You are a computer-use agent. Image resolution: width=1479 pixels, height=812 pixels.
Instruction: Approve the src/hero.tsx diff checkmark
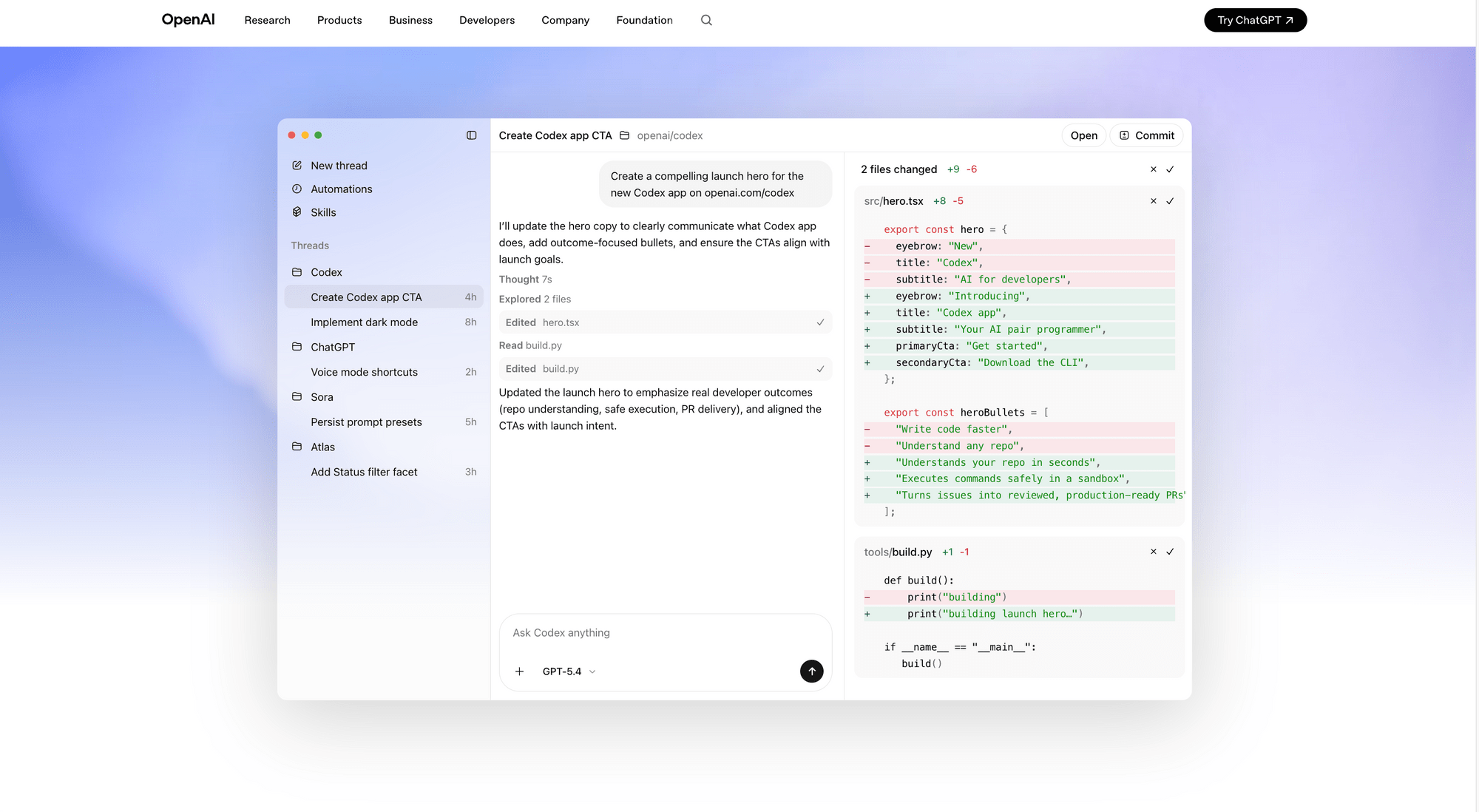click(x=1169, y=200)
